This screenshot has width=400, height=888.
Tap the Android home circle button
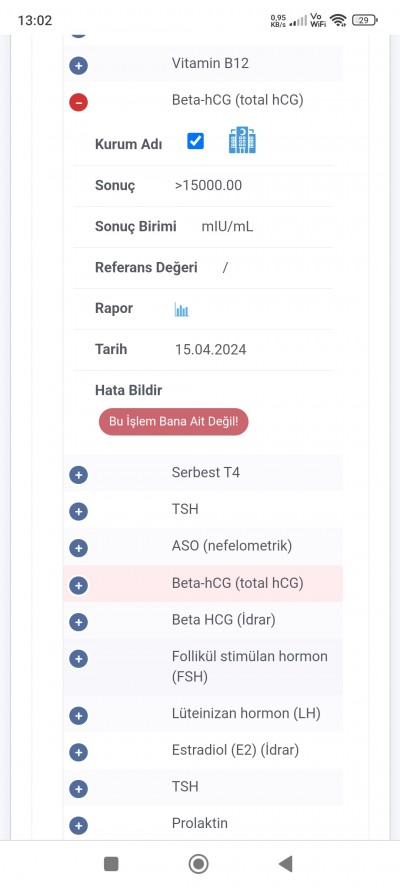pyautogui.click(x=198, y=864)
